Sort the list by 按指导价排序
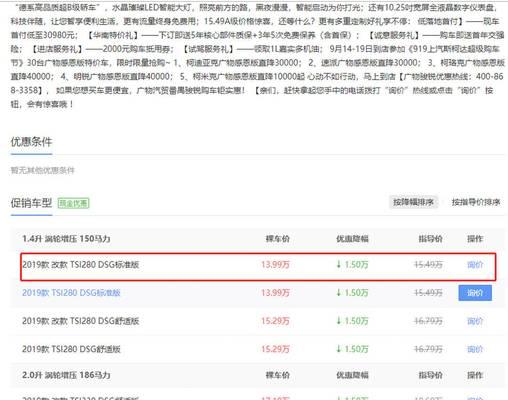Image resolution: width=508 pixels, height=400 pixels. pyautogui.click(x=476, y=202)
